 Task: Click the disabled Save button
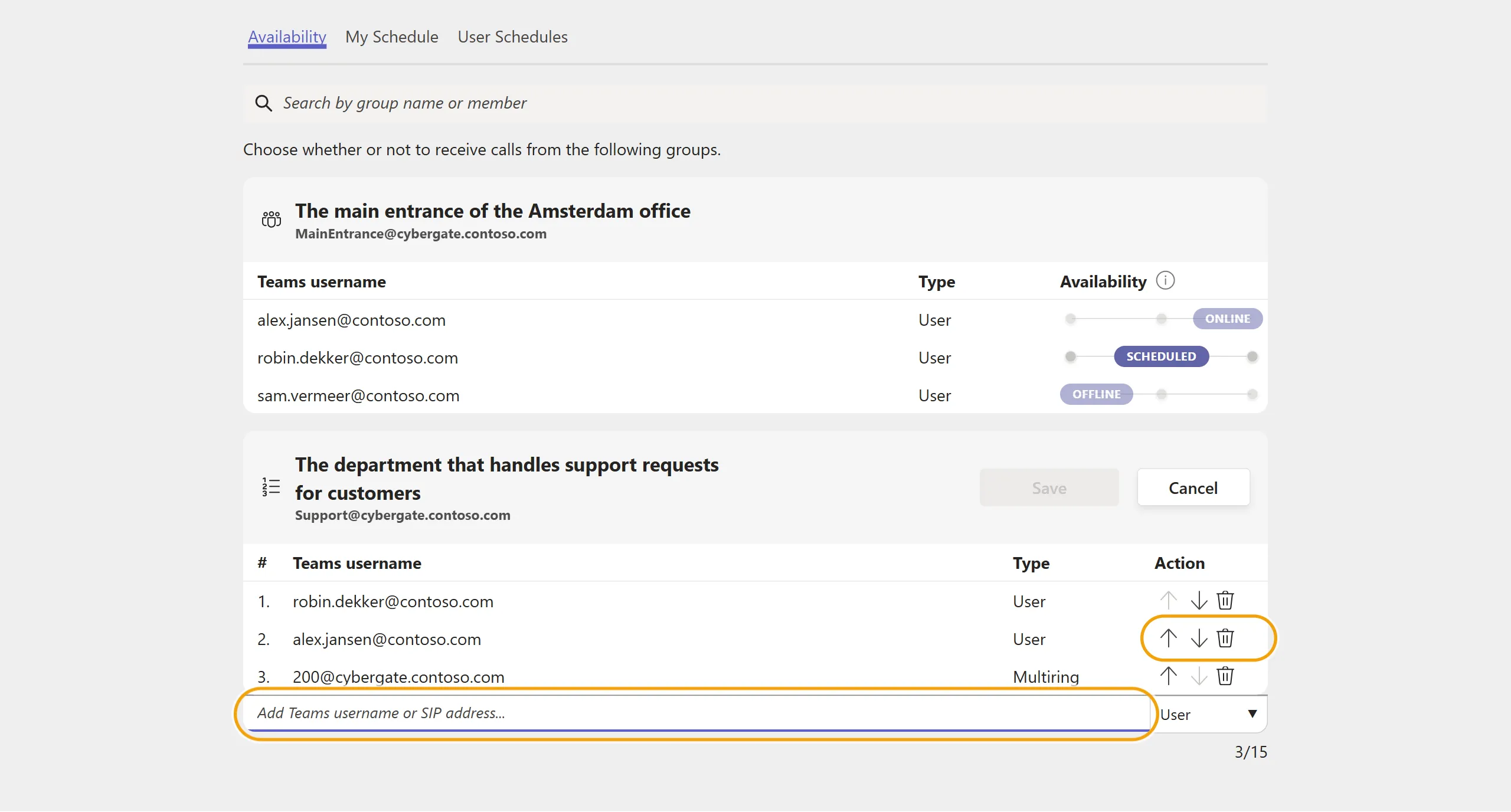click(x=1049, y=487)
